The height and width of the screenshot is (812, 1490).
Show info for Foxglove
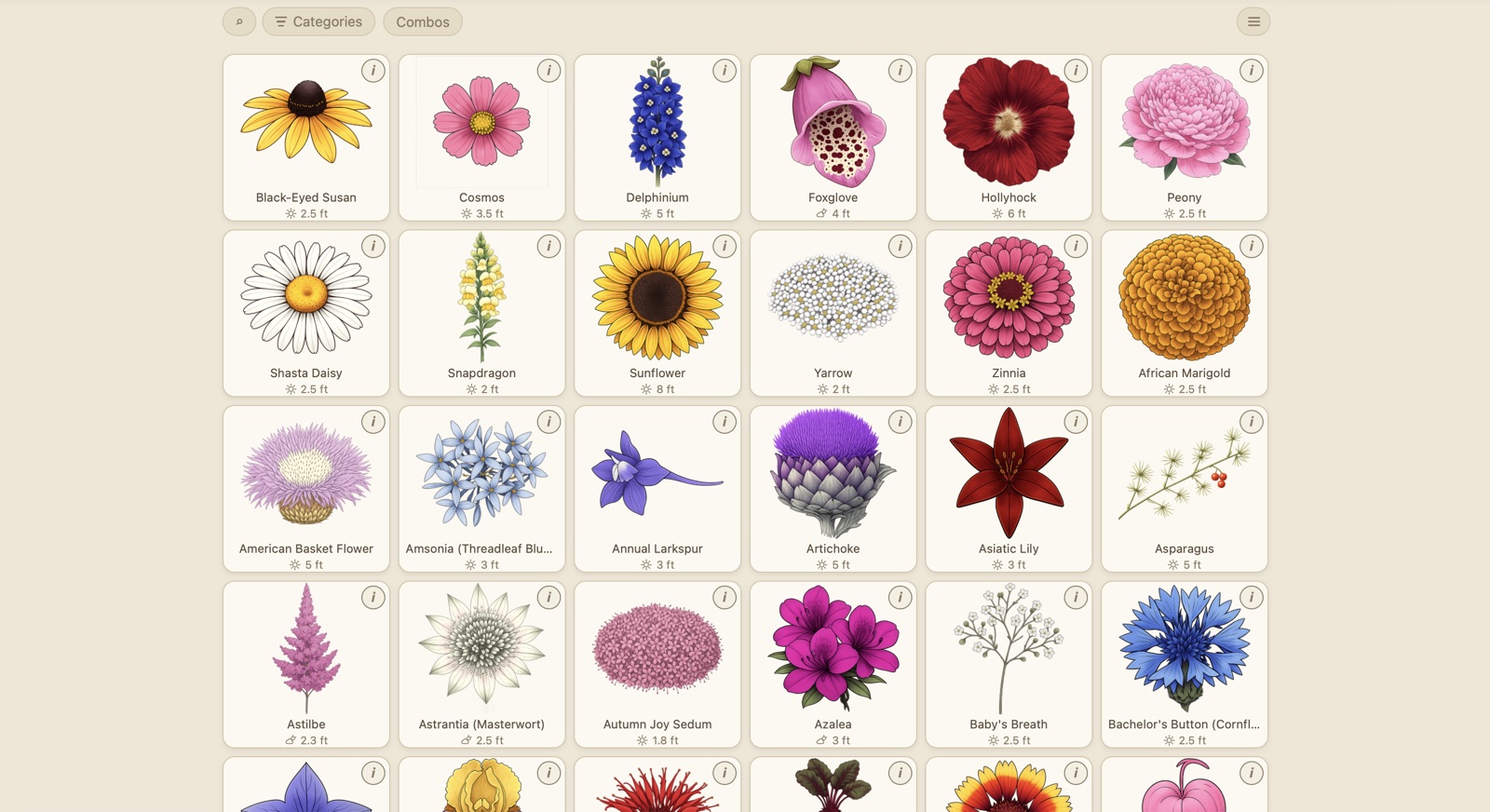click(901, 71)
